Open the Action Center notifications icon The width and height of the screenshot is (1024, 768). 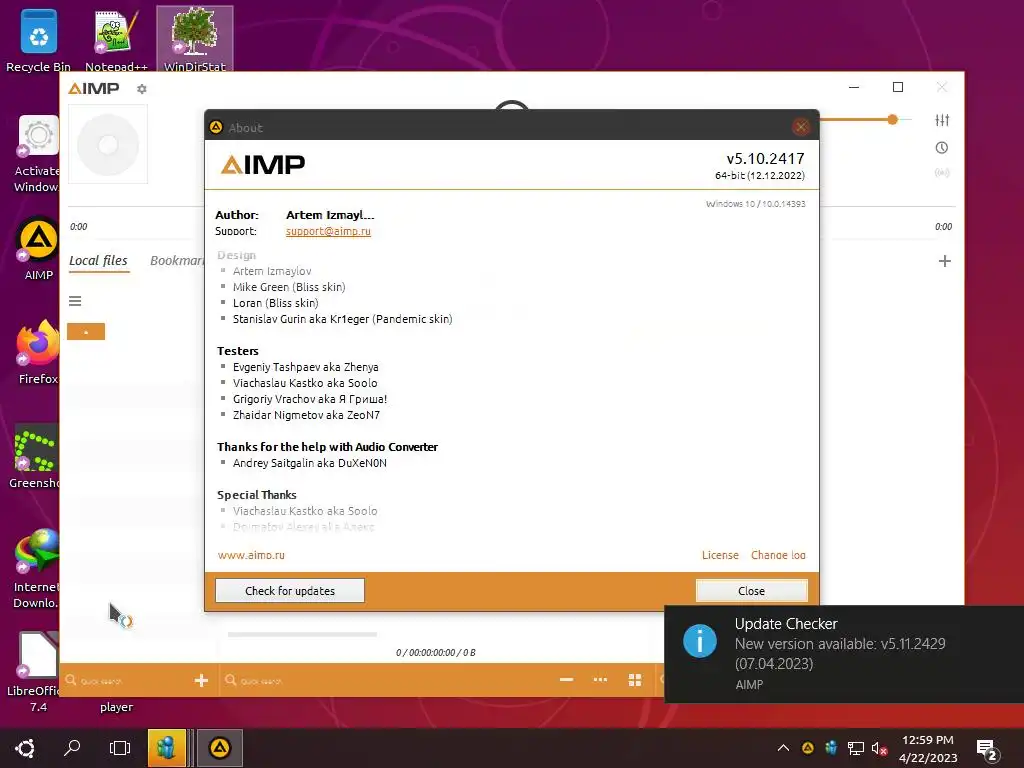coord(987,750)
